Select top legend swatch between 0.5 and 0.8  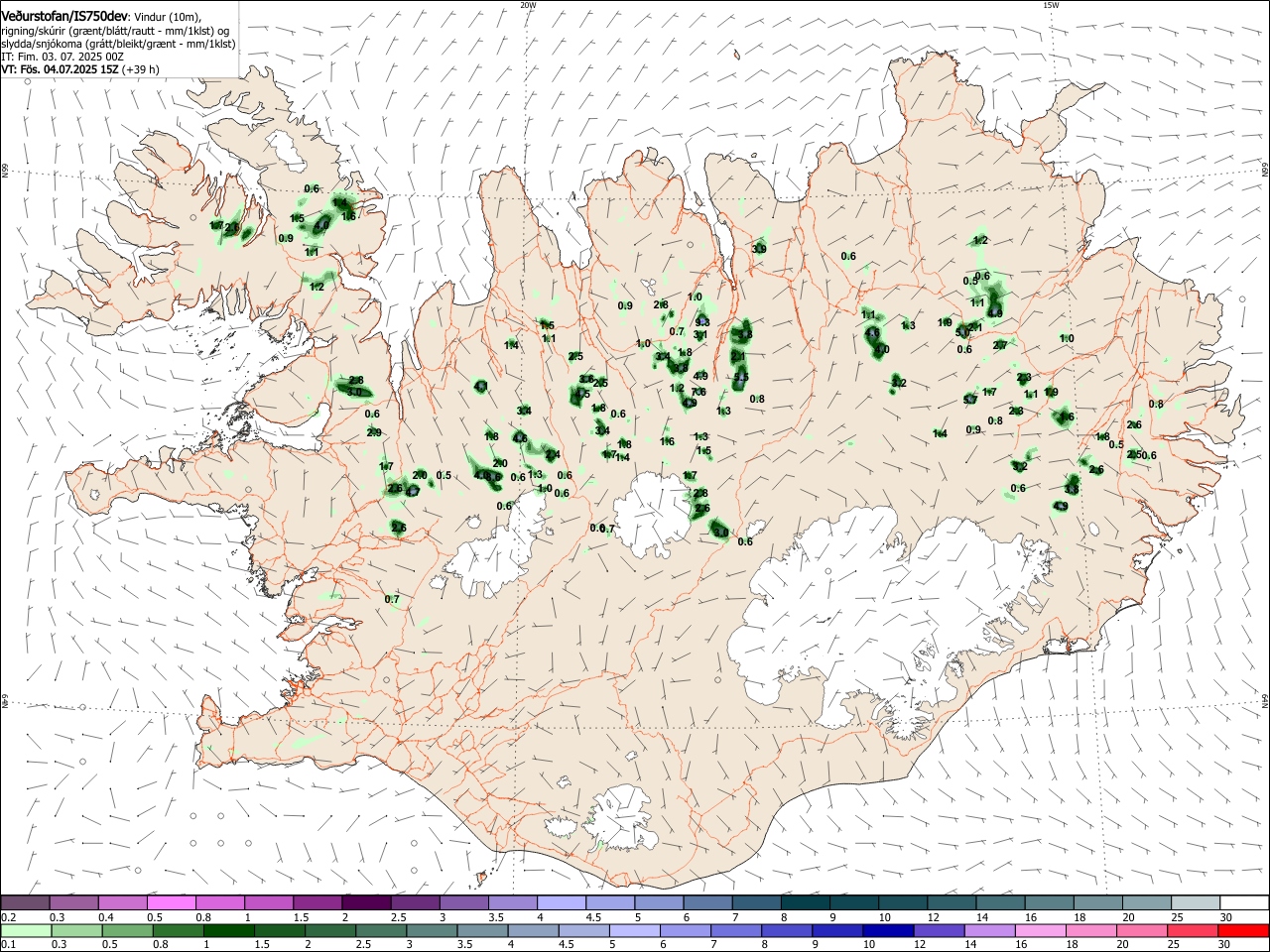coord(171,902)
